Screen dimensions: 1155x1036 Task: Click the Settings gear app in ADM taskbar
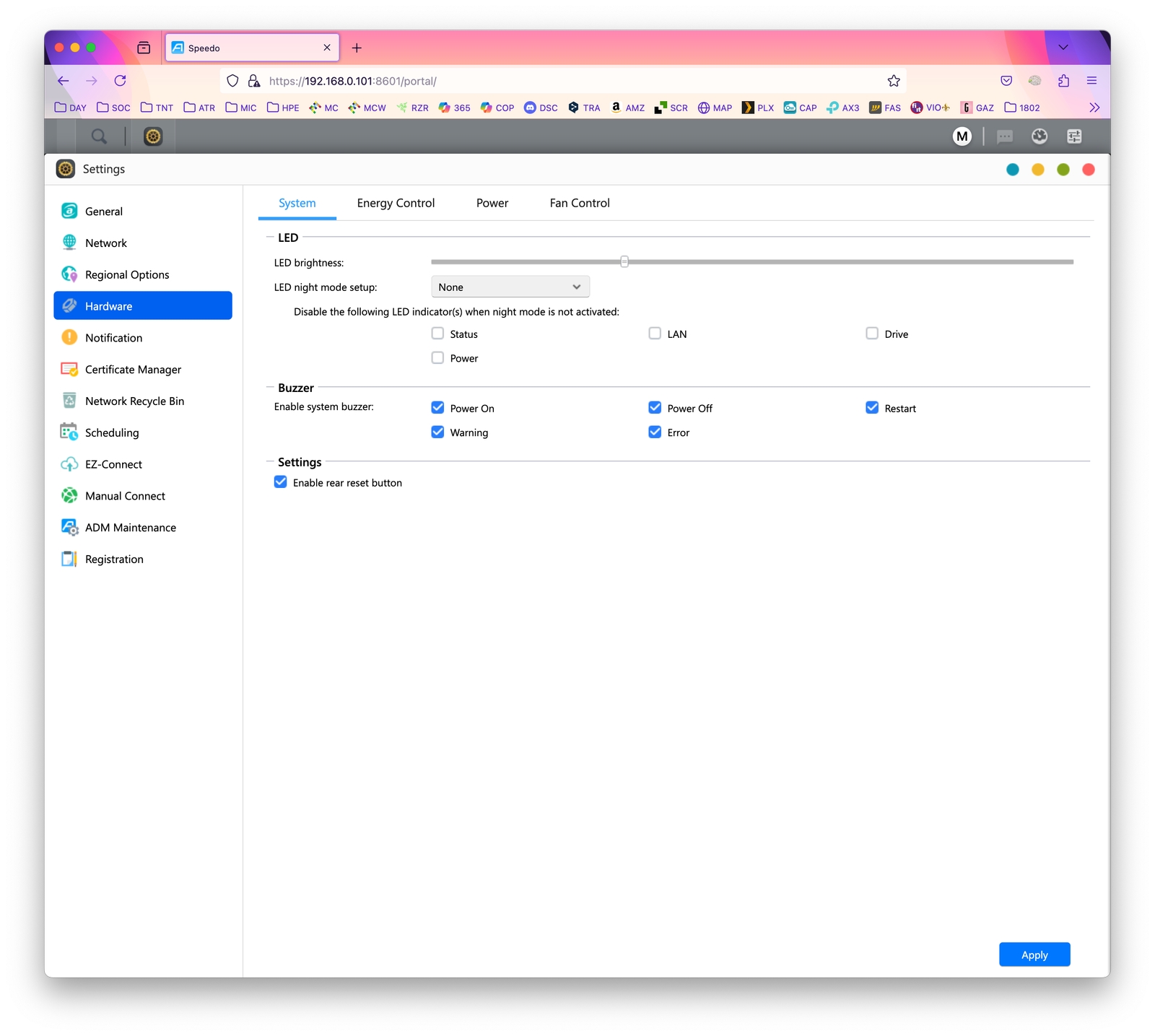(x=153, y=136)
